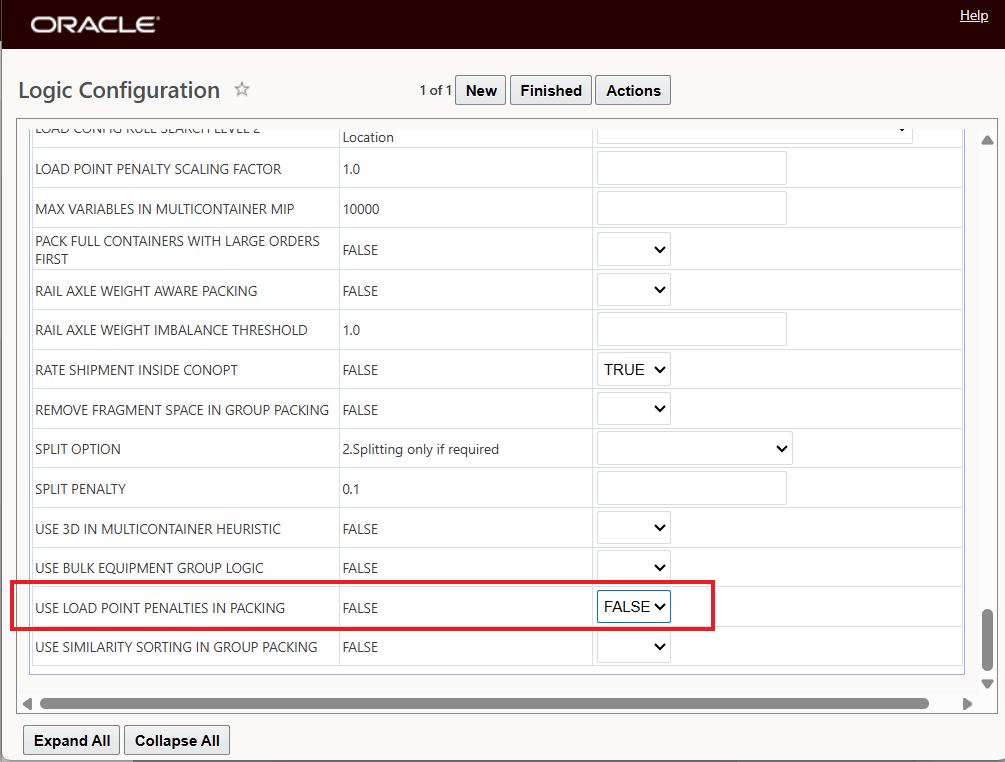Click the favorite star next to Logic Configuration
Viewport: 1005px width, 762px height.
(x=241, y=90)
